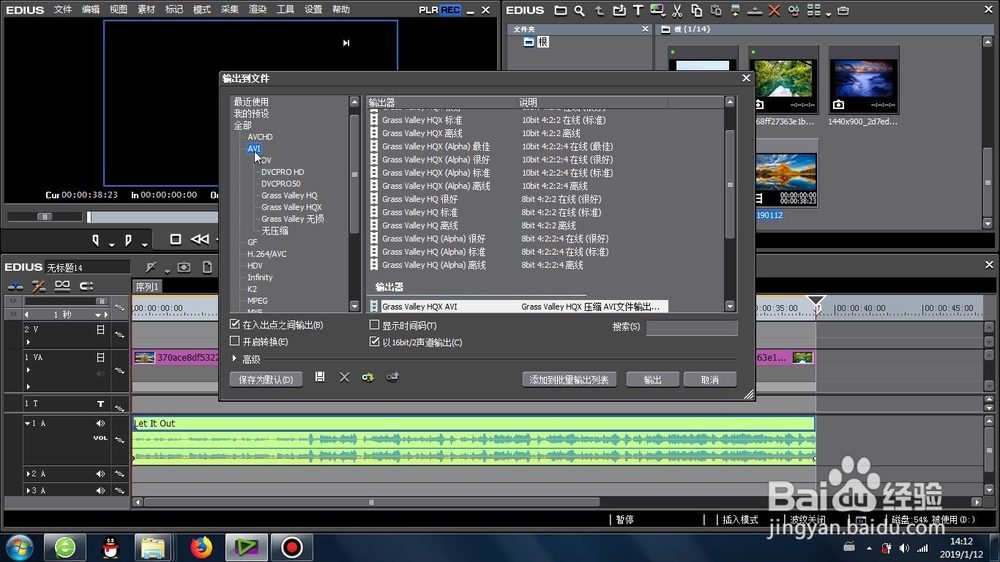Enable the conversion (开启转换) checkbox
The height and width of the screenshot is (562, 1000).
235,341
